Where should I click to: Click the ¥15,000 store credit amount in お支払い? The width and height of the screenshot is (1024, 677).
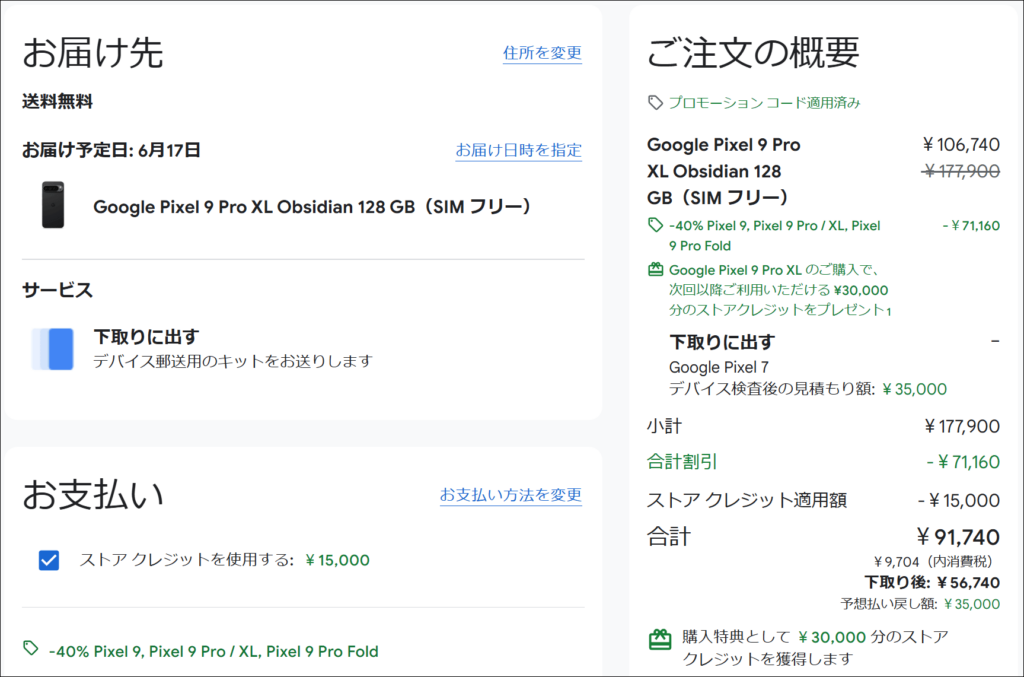[337, 560]
